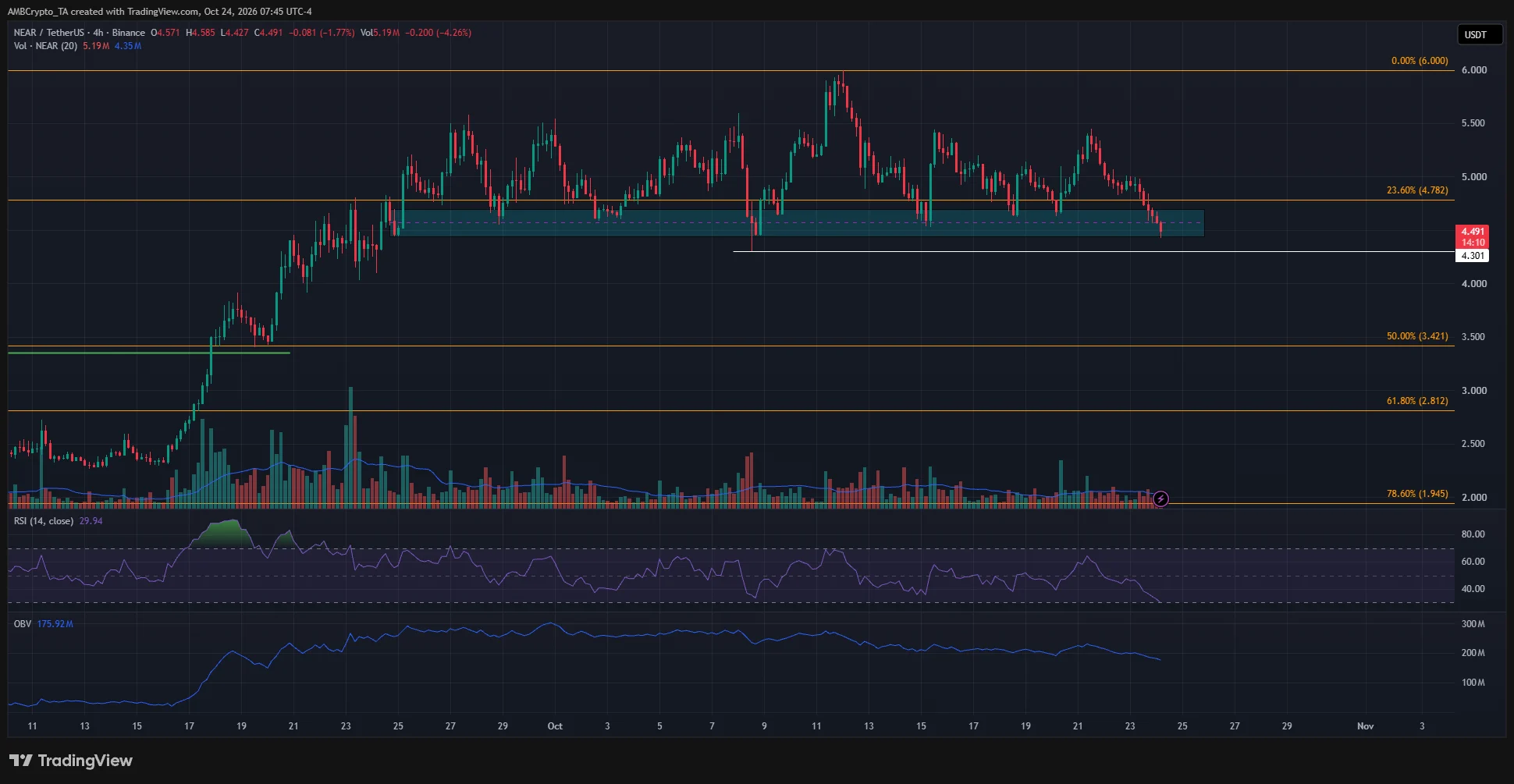This screenshot has height=784, width=1514.
Task: Click the Nov date on time axis
Action: (1365, 726)
